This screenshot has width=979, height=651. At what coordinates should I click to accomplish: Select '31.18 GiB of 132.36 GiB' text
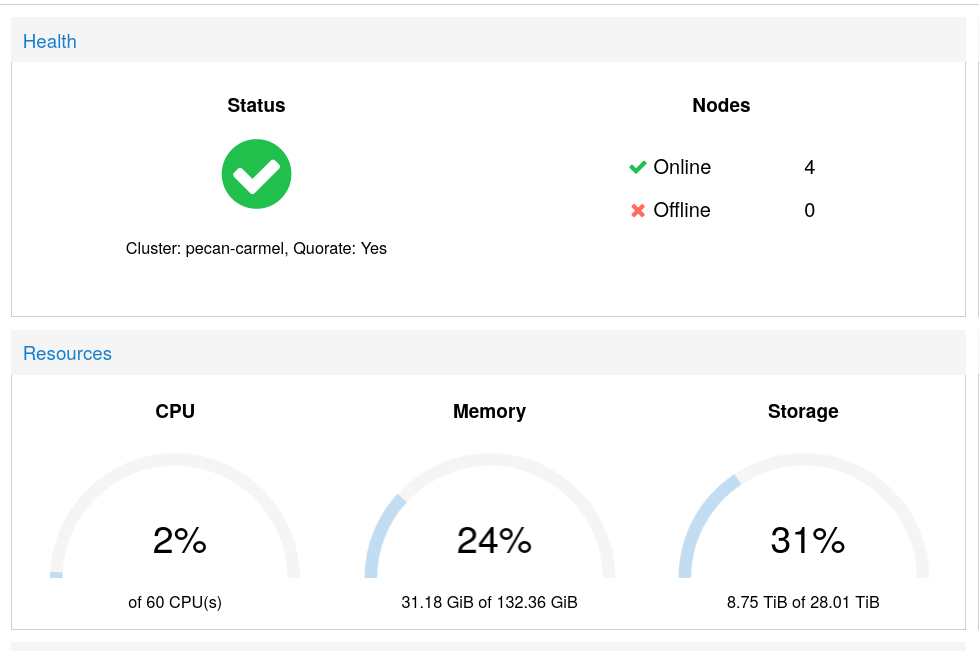[x=490, y=602]
